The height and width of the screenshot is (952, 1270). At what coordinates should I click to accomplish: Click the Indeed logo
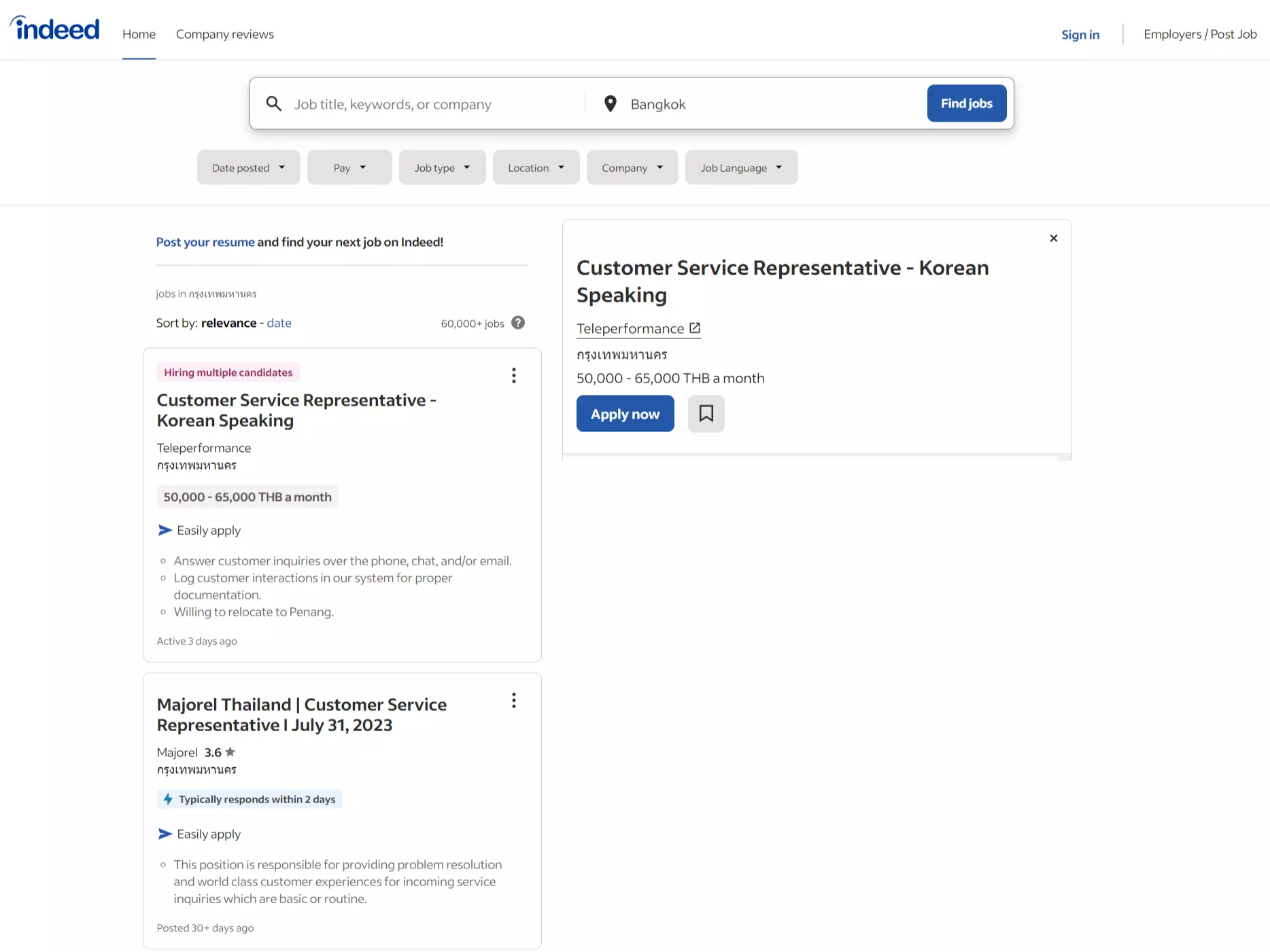pos(55,29)
